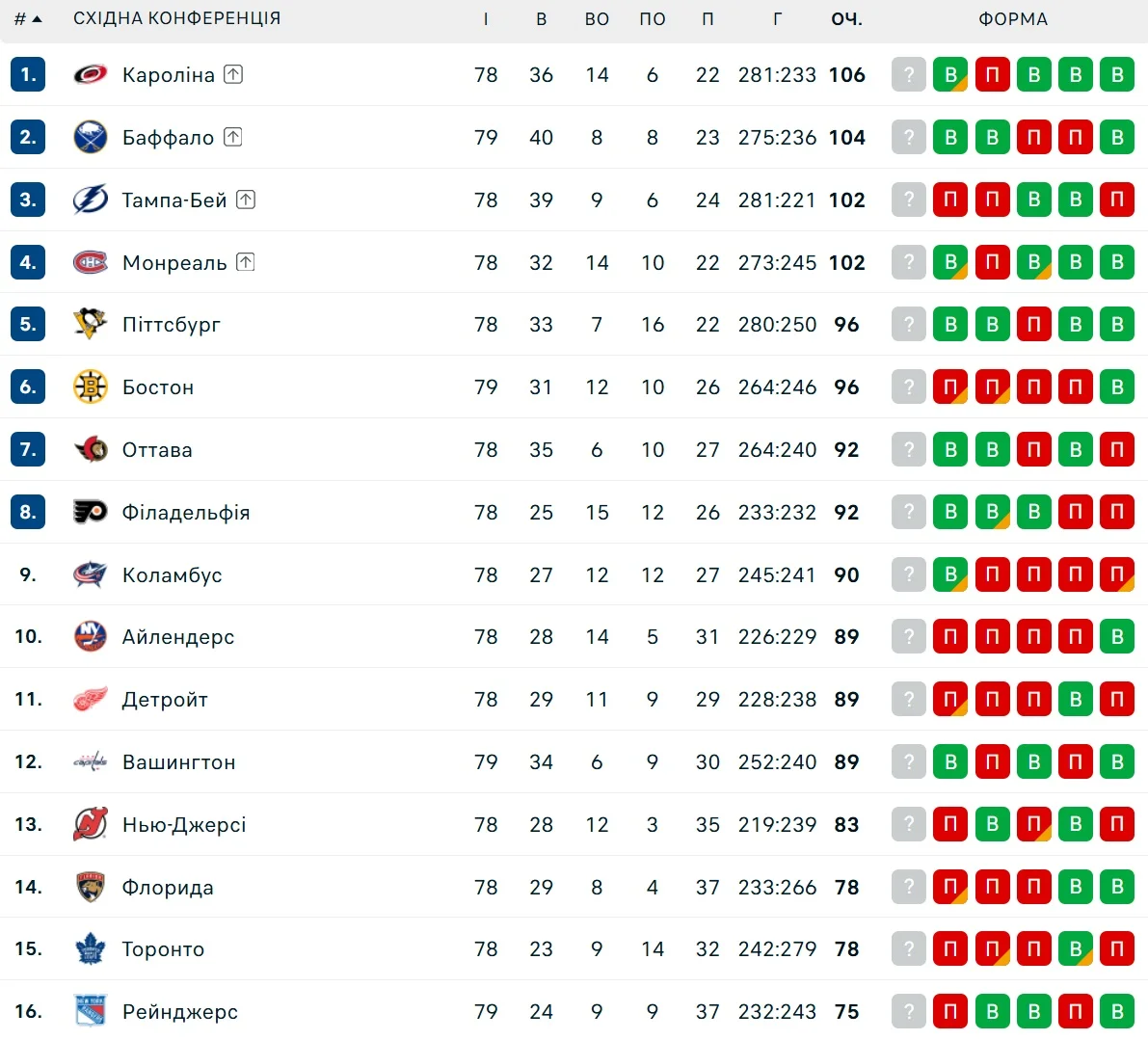Click the Carolina Hurricanes team logo

(x=91, y=74)
